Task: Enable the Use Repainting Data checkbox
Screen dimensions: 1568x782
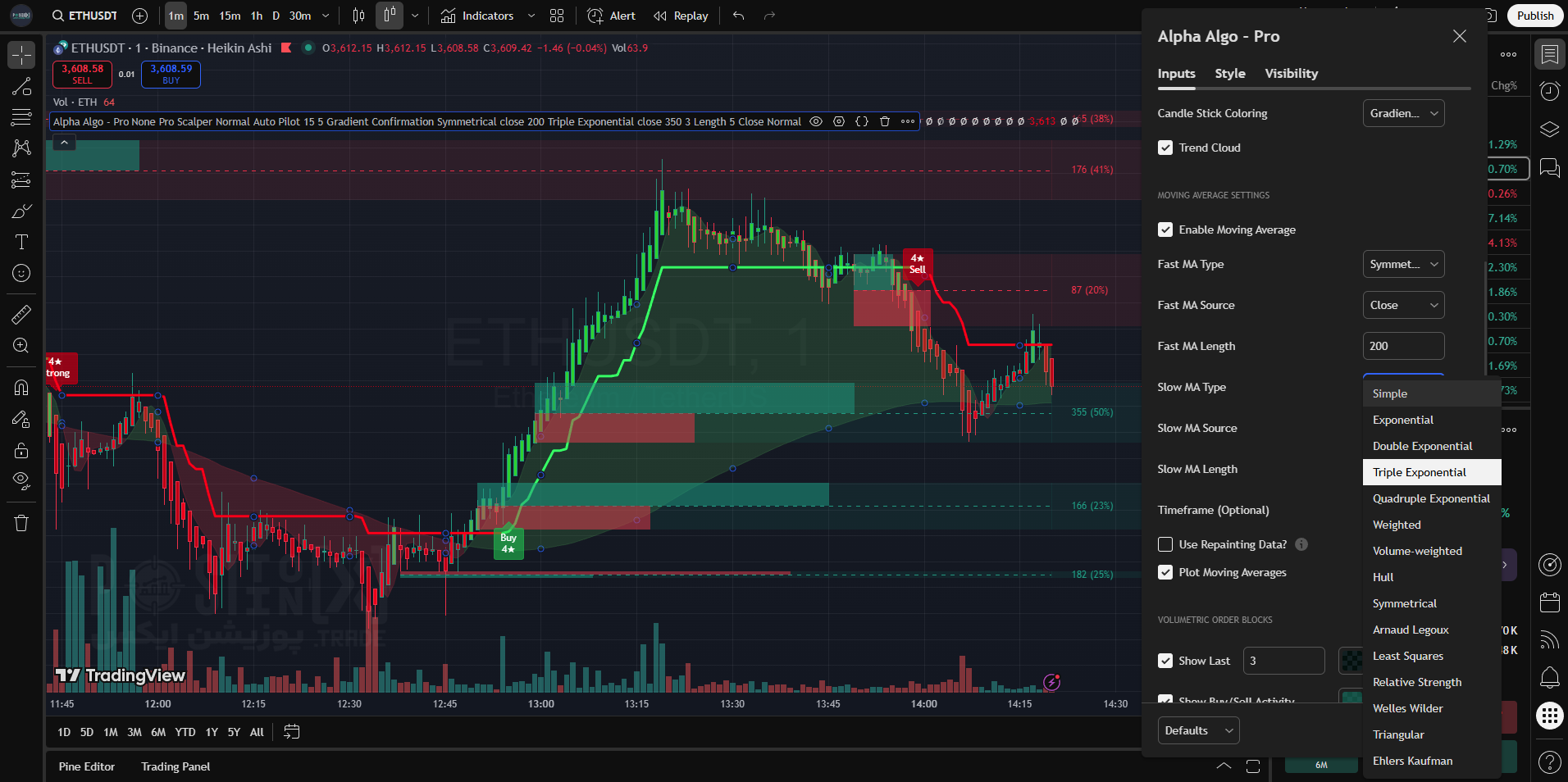Action: click(1165, 544)
